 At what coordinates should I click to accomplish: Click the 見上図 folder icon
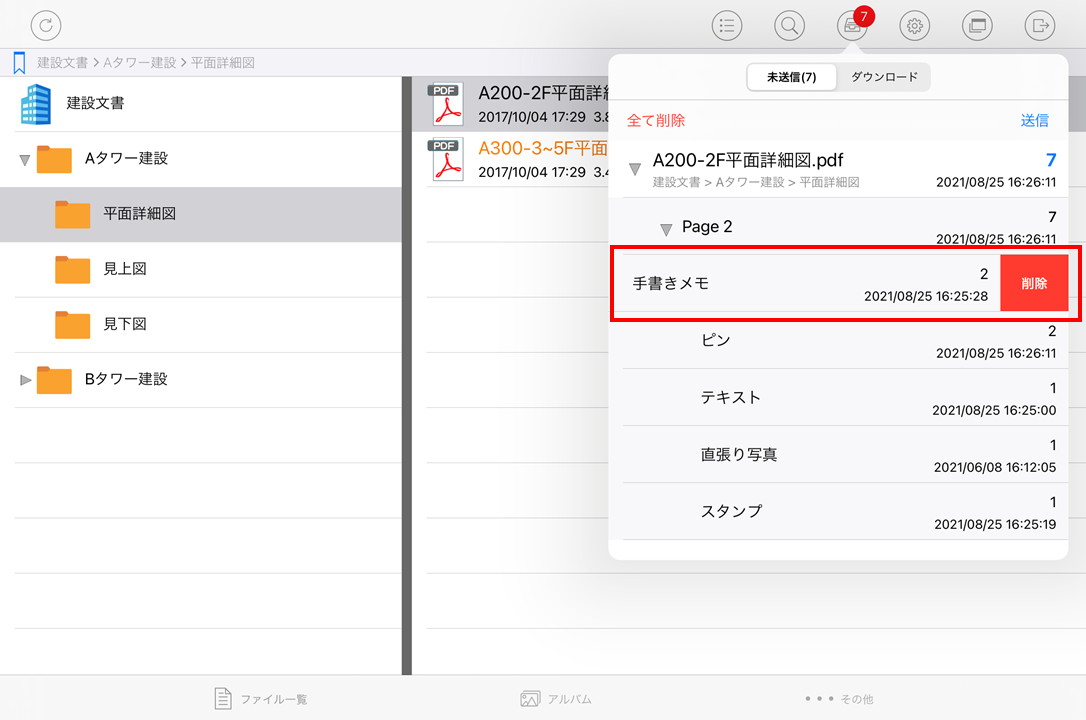73,269
